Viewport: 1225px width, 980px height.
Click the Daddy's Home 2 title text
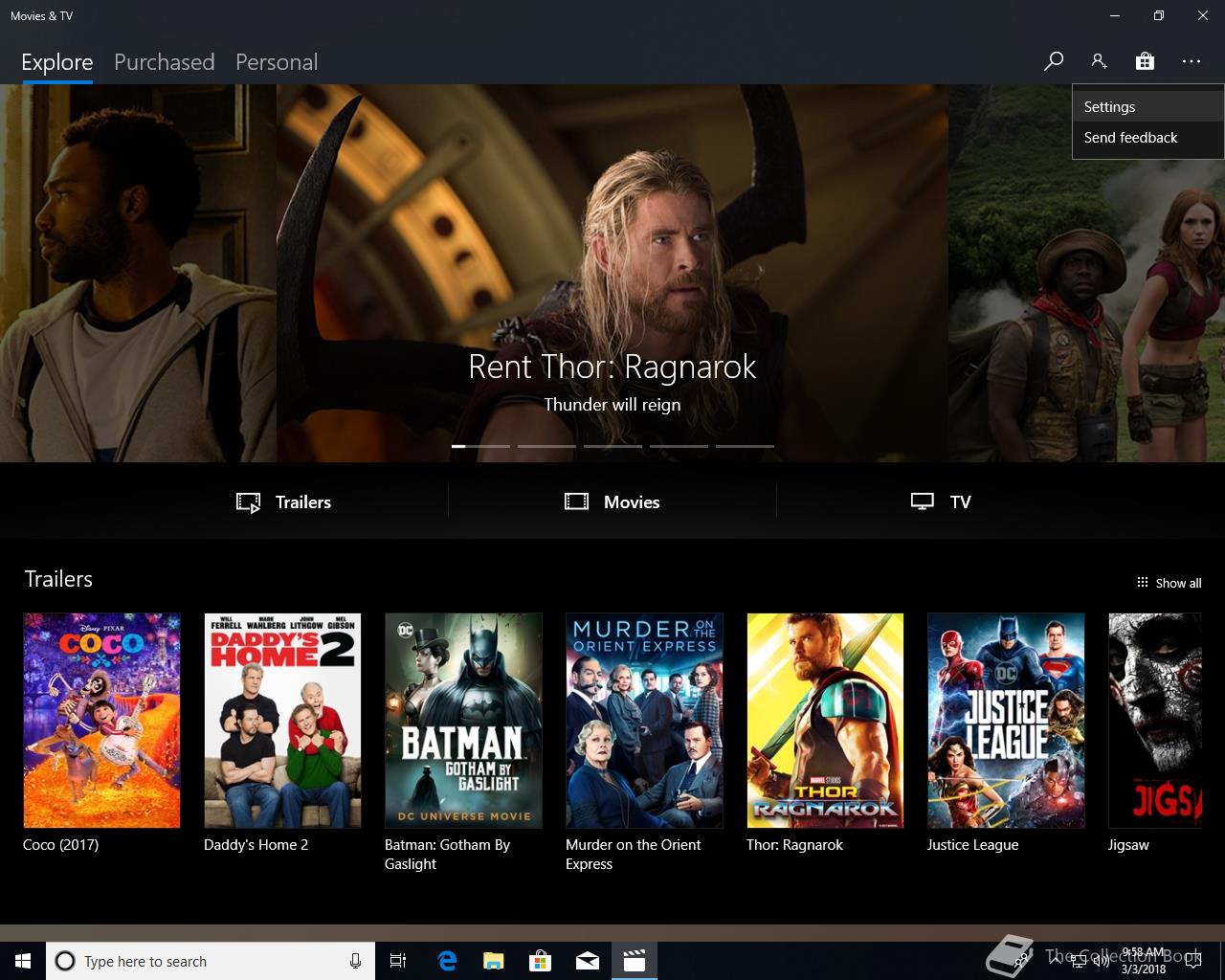(x=256, y=845)
